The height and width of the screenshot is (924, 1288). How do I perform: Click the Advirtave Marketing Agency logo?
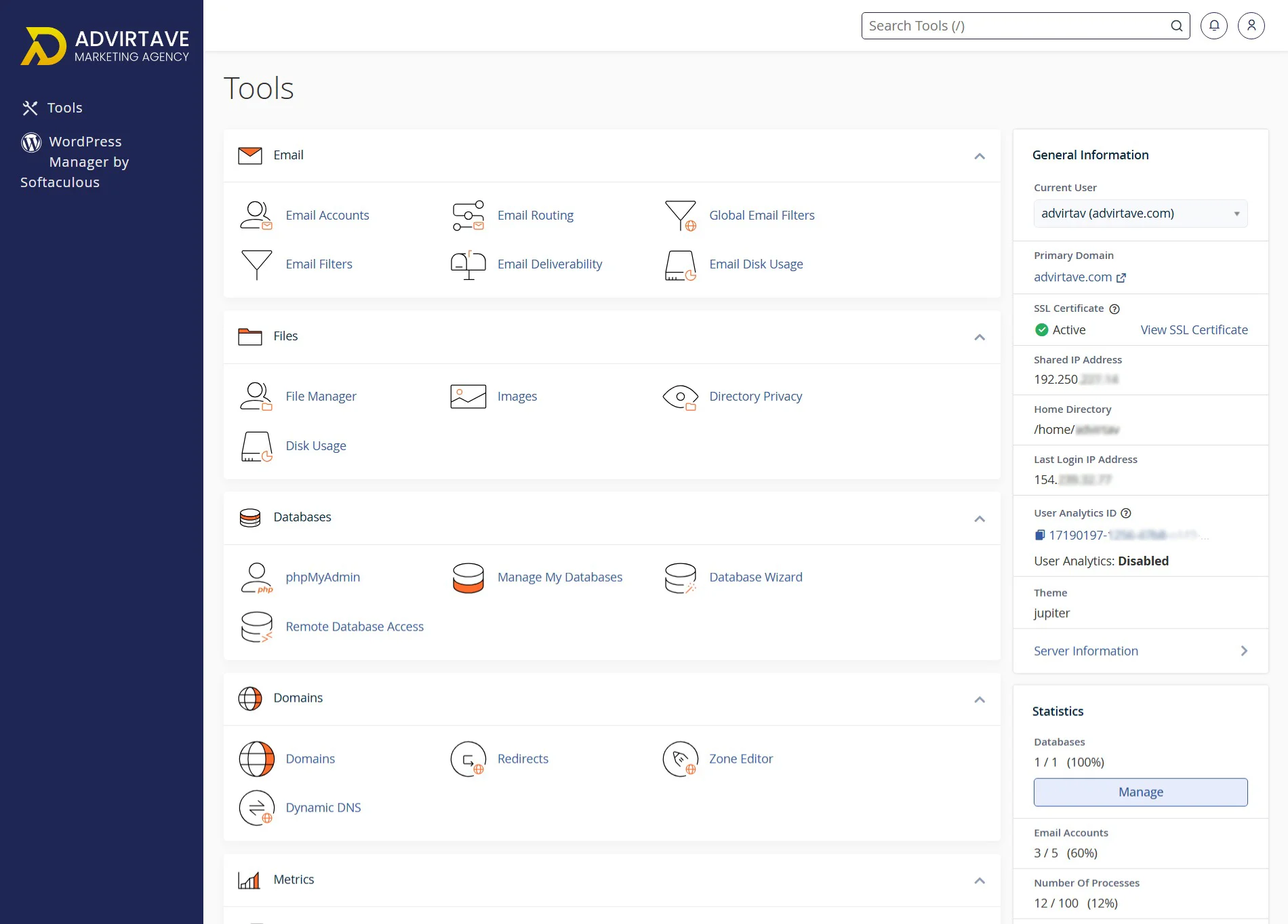pos(105,46)
